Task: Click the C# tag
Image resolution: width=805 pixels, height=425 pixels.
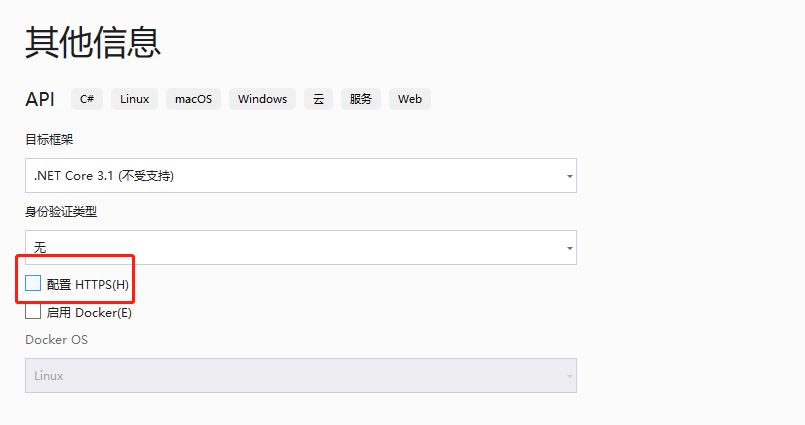Action: 87,99
